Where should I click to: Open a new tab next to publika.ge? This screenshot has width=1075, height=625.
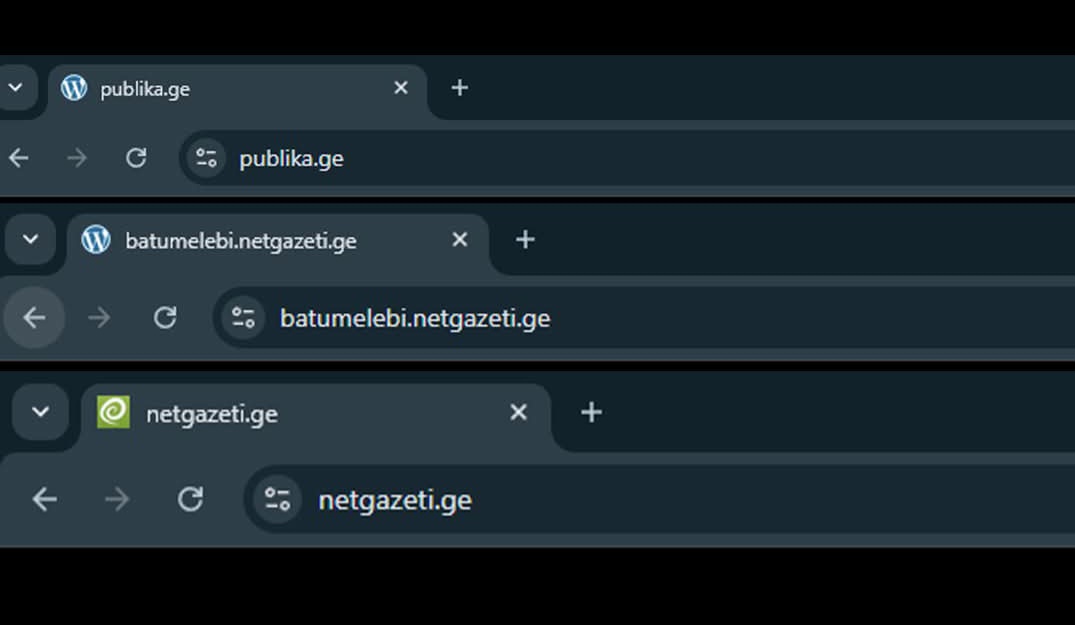459,88
